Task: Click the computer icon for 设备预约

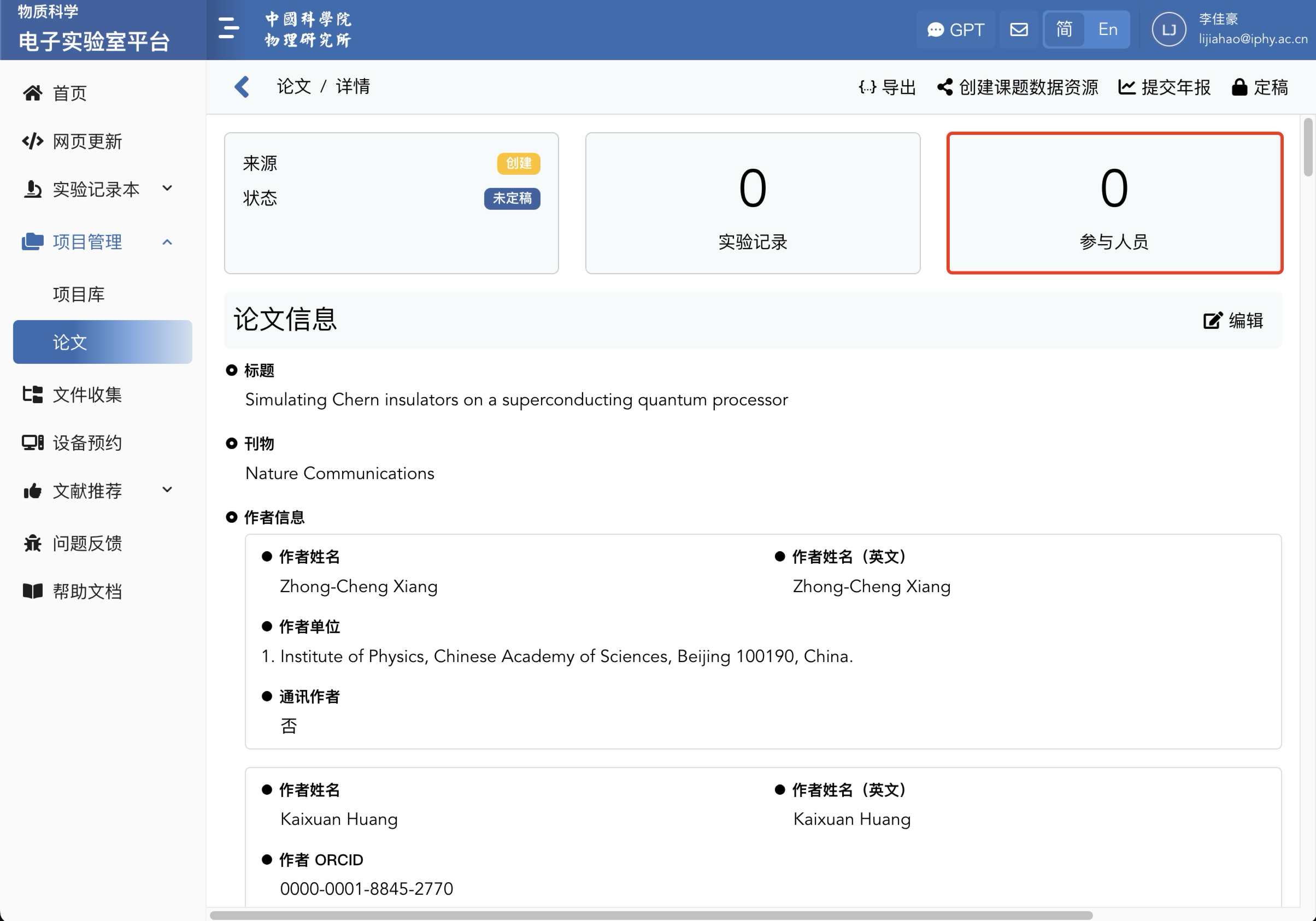Action: [33, 442]
